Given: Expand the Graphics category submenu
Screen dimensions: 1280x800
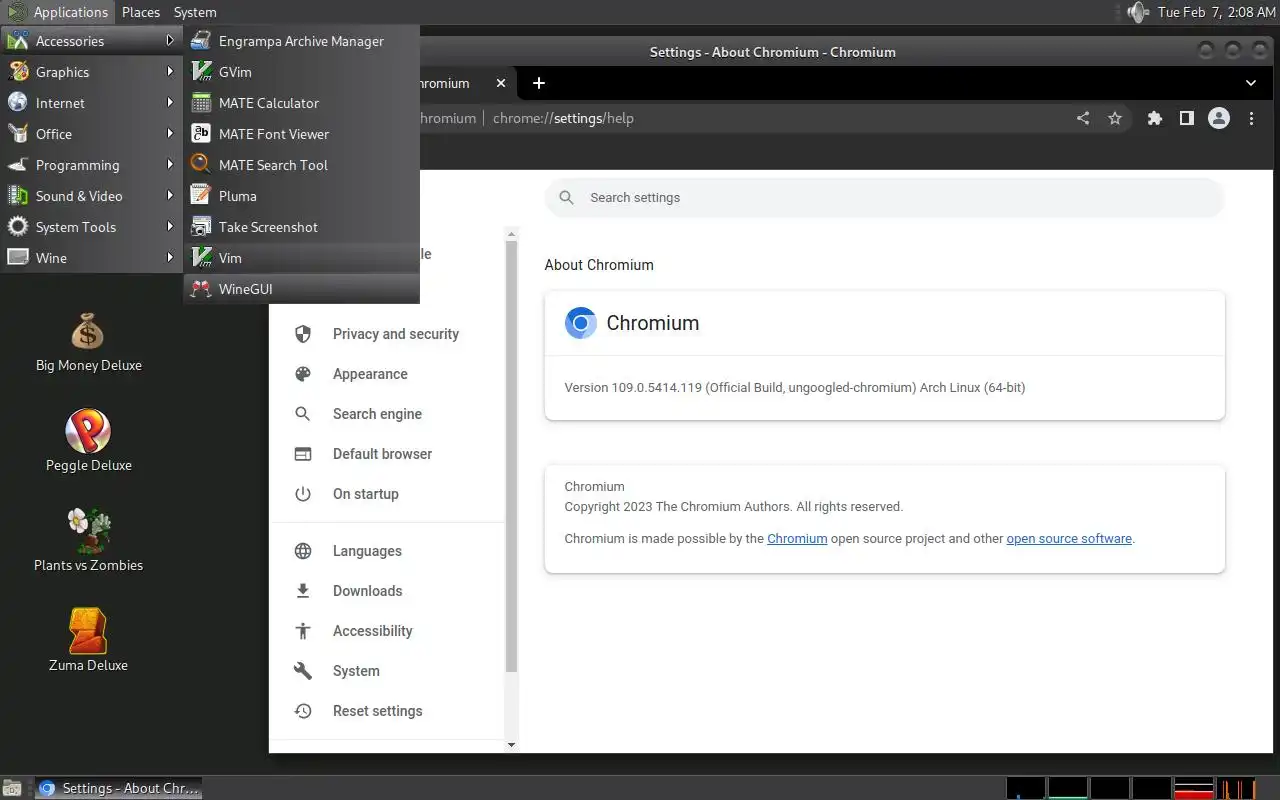Looking at the screenshot, I should [91, 72].
